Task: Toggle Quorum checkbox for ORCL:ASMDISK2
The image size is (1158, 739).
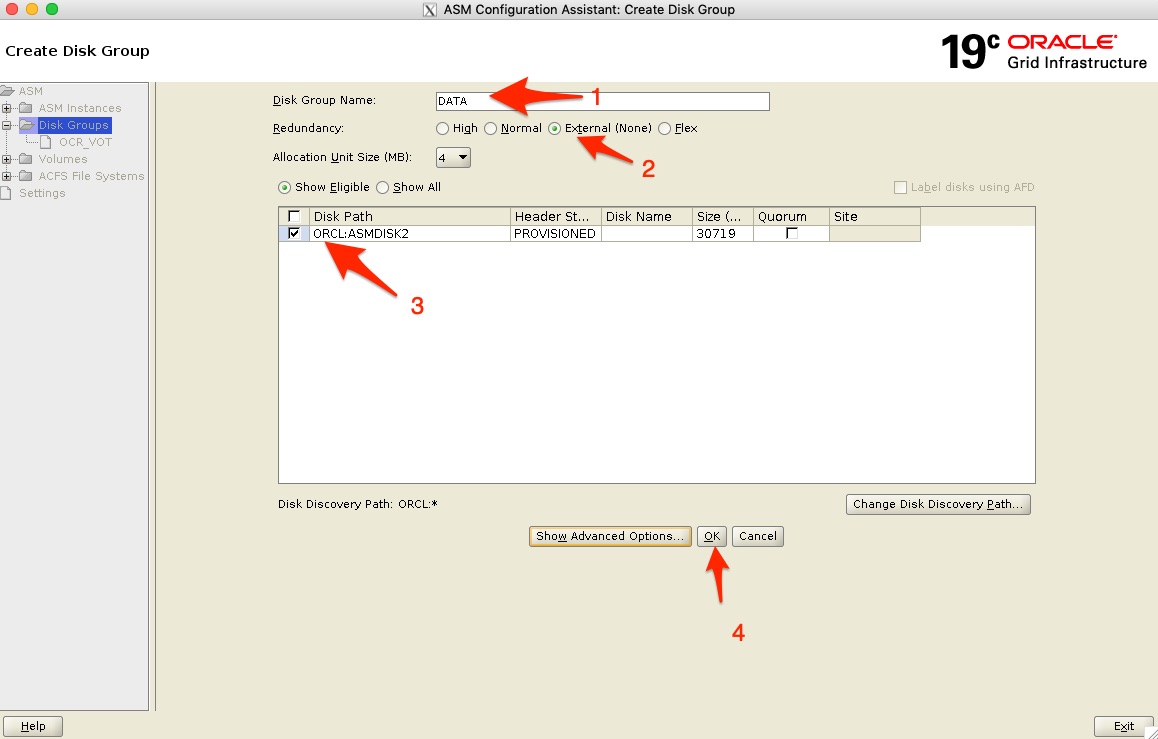Action: coord(792,233)
